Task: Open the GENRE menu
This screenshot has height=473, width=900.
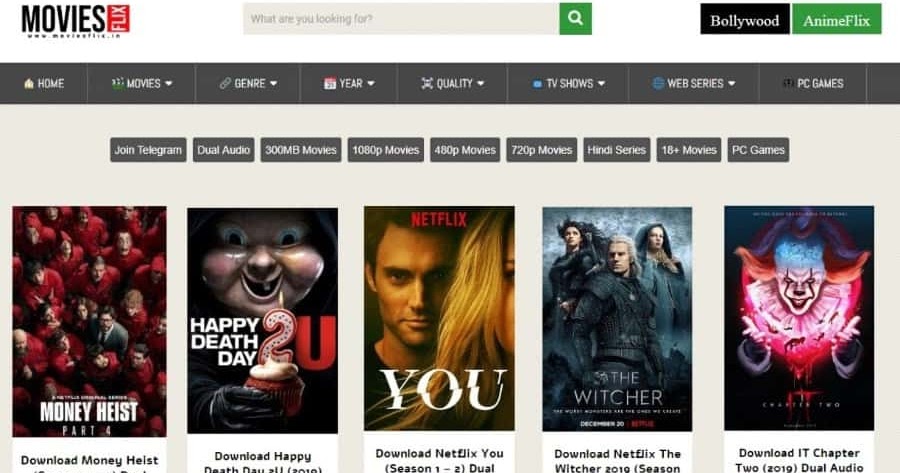Action: tap(250, 83)
